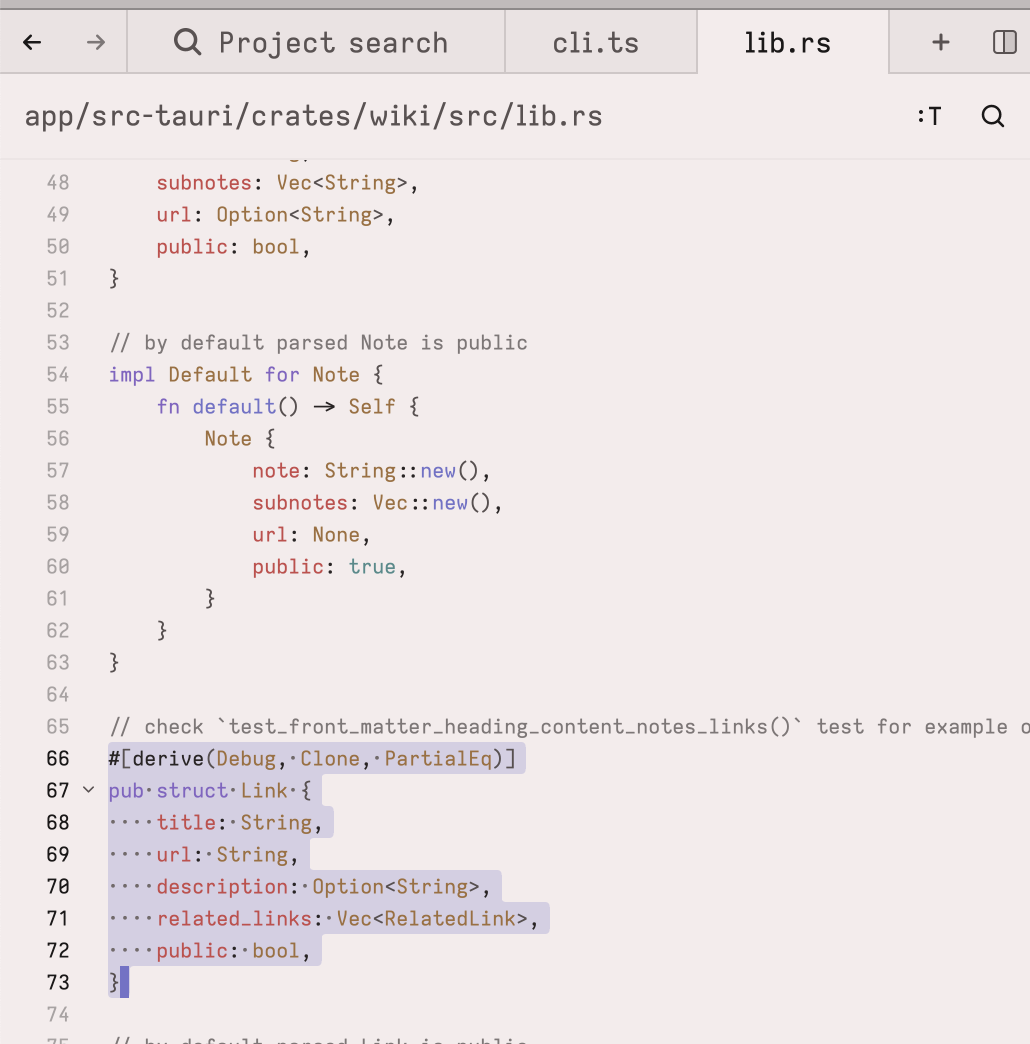
Task: Click comment test_front_matter_heading_content_notes_links() on line 65
Action: click(509, 726)
